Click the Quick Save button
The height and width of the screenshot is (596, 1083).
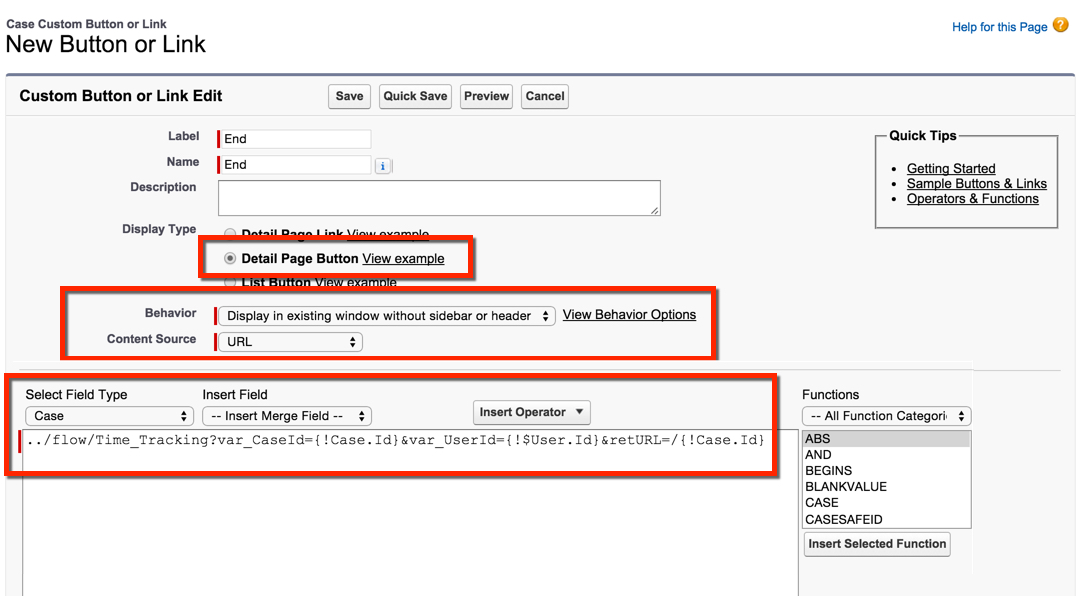(x=415, y=96)
